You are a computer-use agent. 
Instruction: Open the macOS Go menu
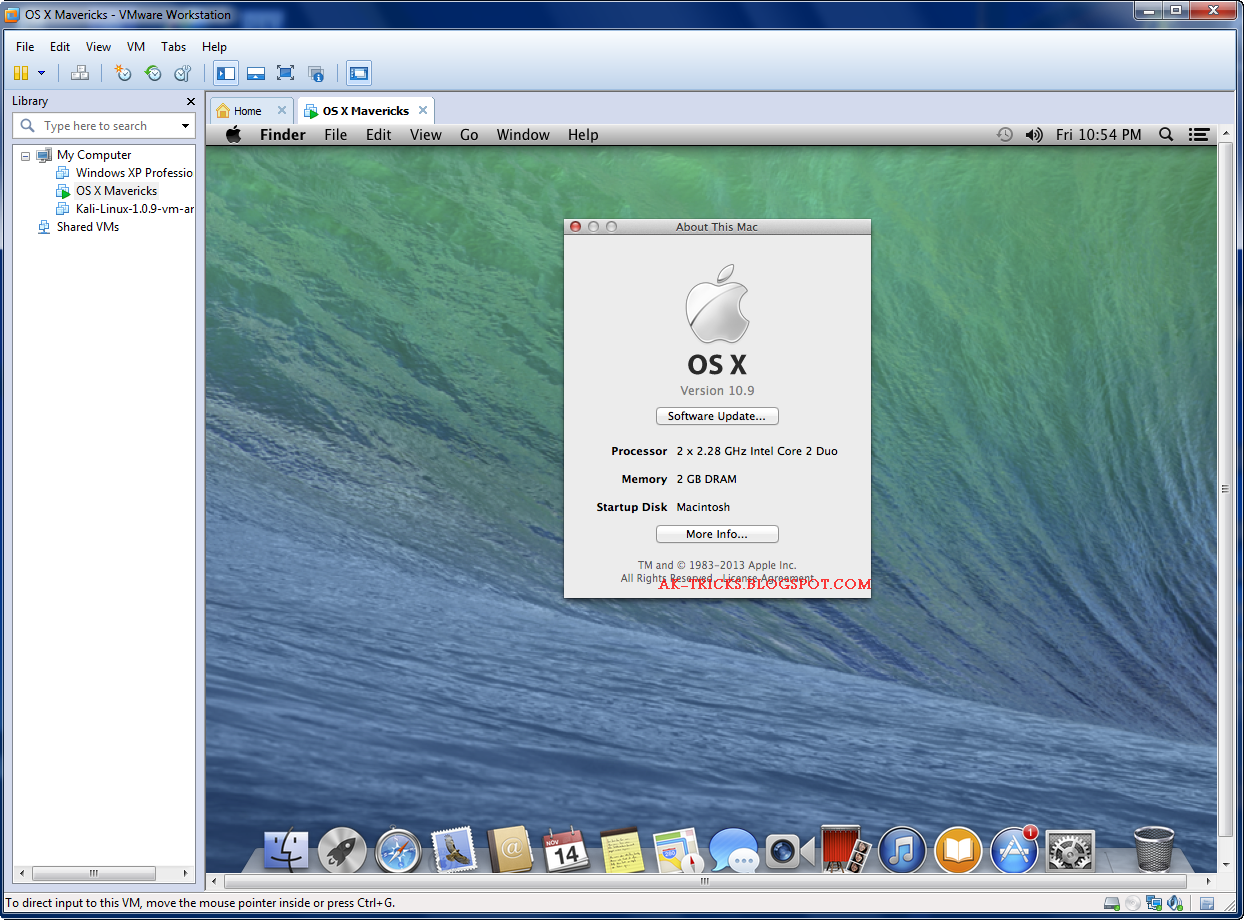tap(469, 135)
